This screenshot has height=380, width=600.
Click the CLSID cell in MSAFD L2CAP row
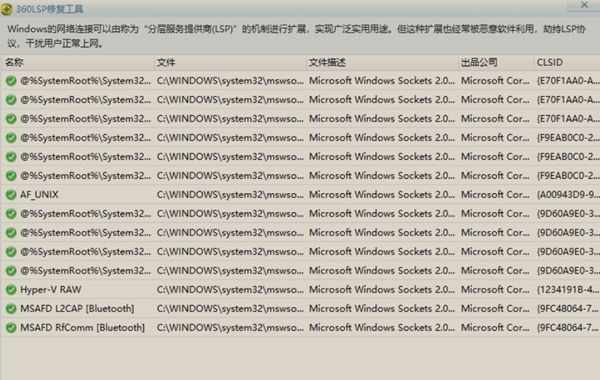[x=568, y=308]
